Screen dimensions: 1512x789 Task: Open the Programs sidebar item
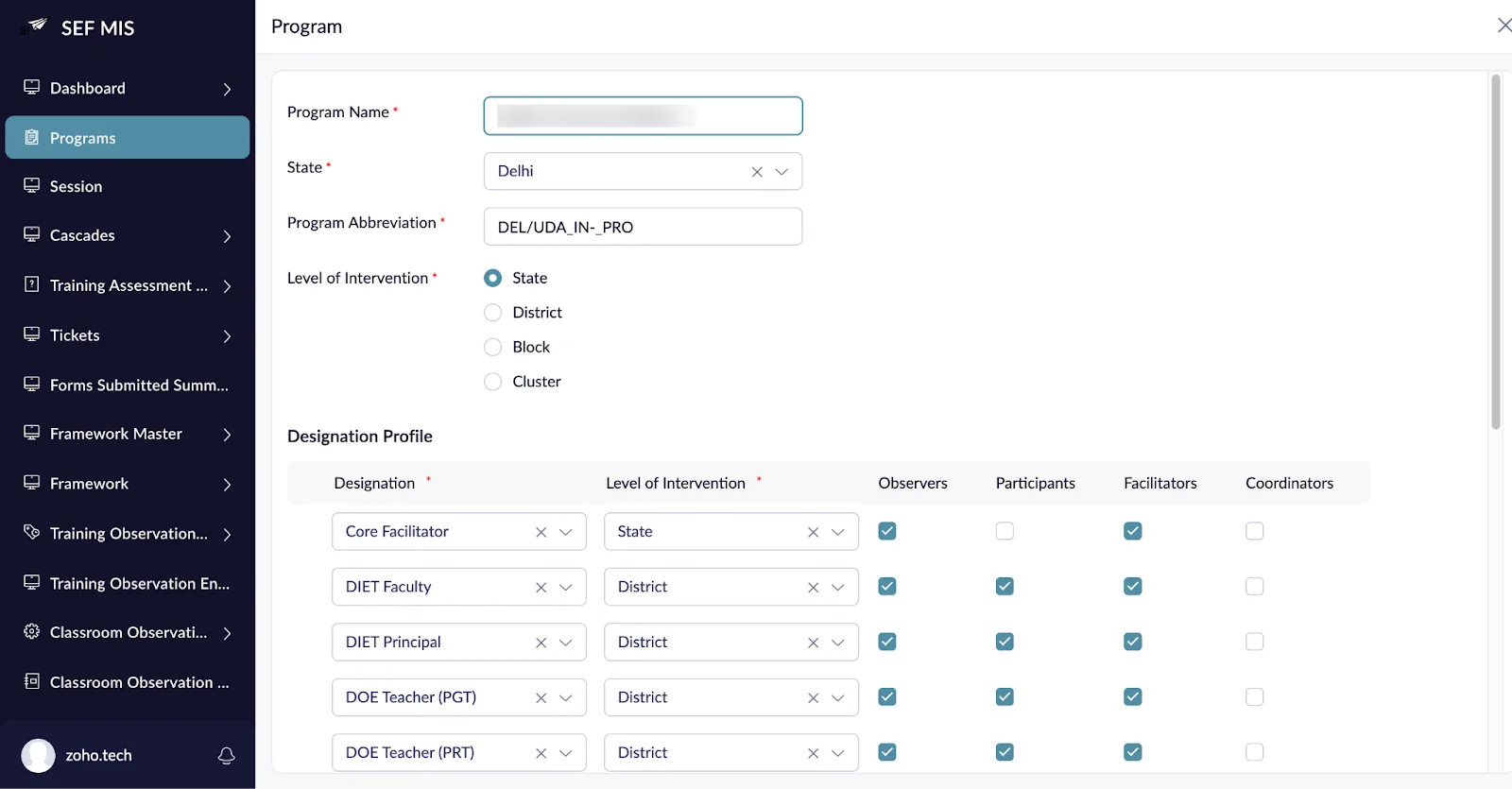(x=128, y=137)
